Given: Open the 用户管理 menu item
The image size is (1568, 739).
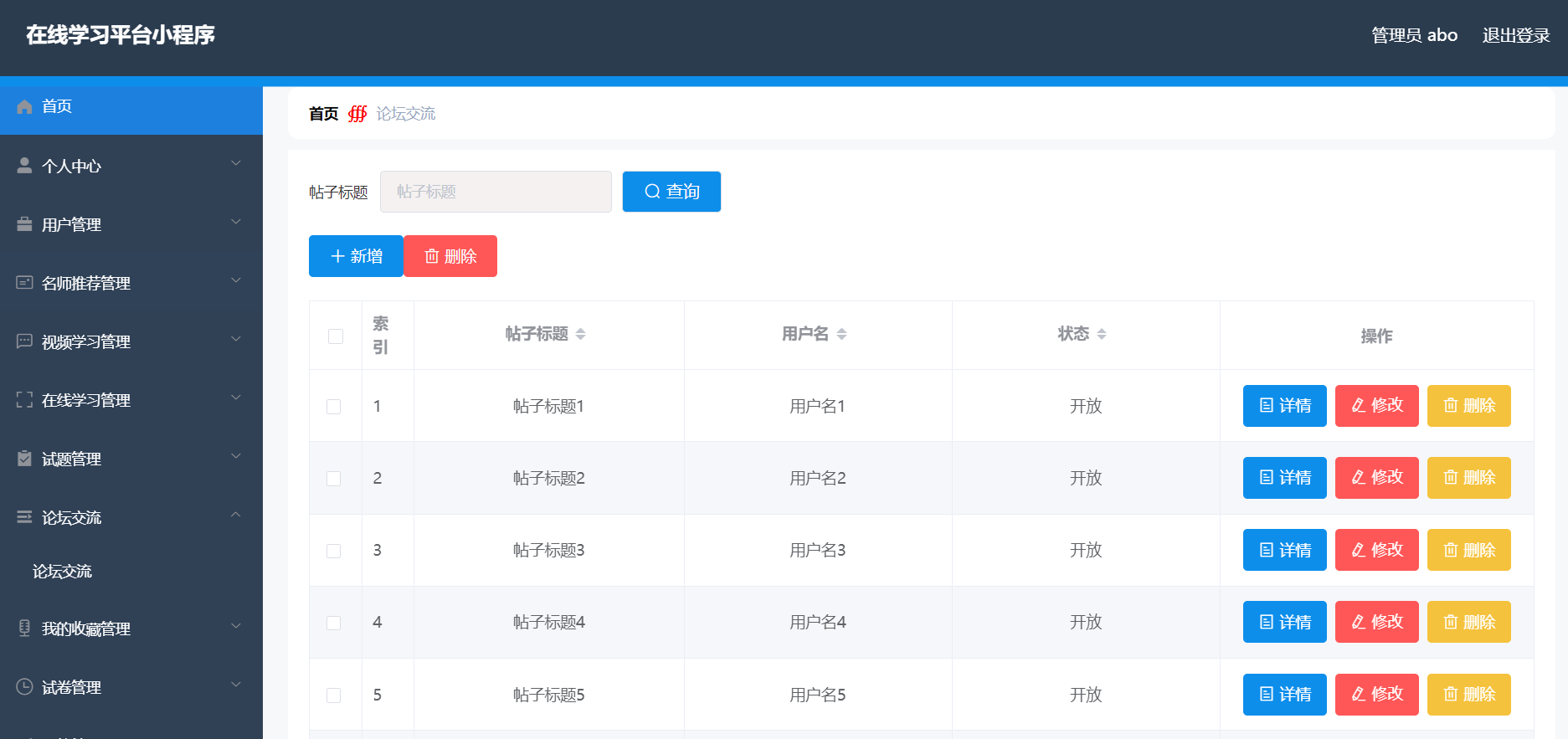Looking at the screenshot, I should click(131, 224).
